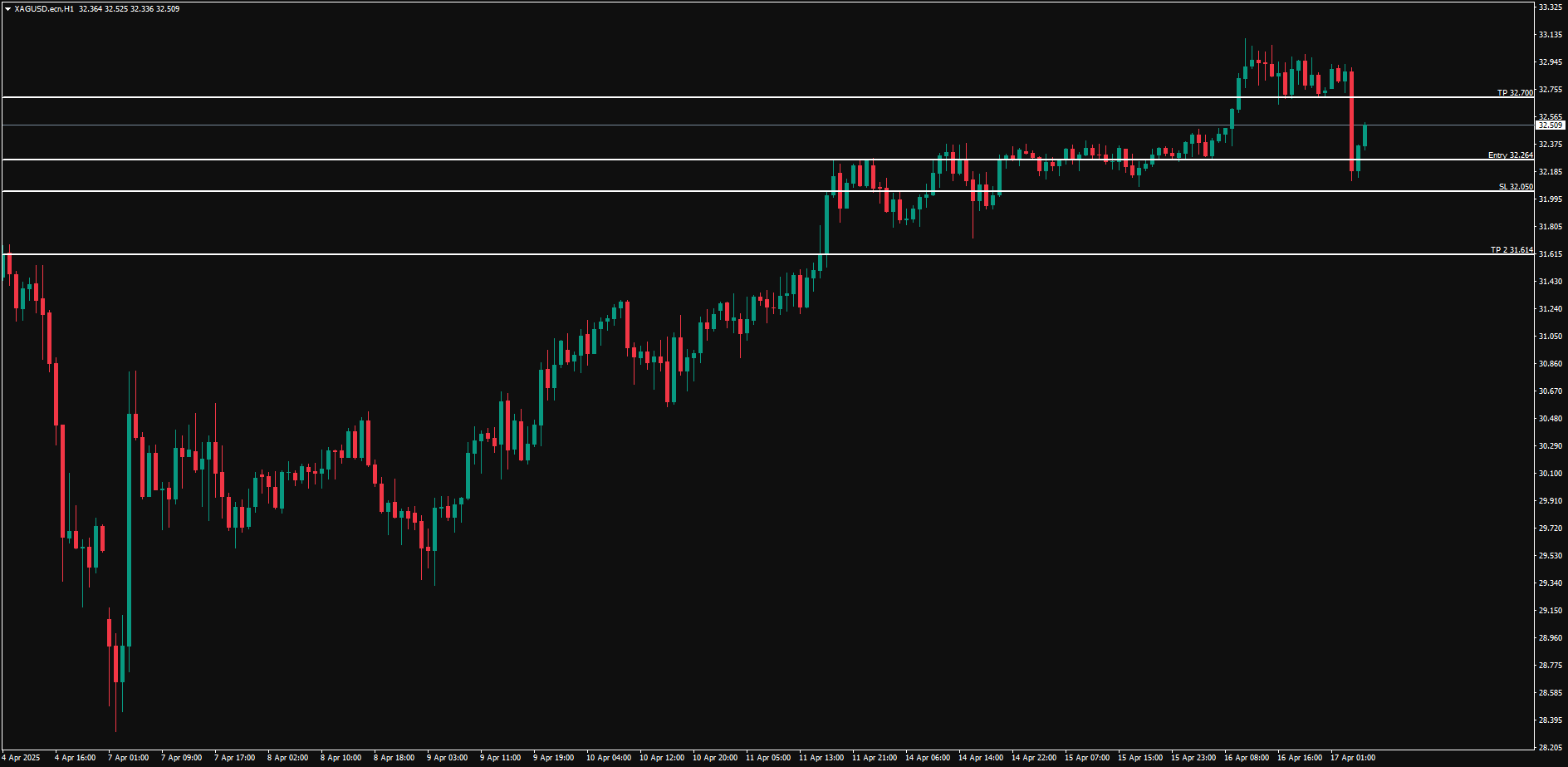Click the 9 Apr 11:00 time label
The image size is (1568, 767).
pyautogui.click(x=500, y=758)
